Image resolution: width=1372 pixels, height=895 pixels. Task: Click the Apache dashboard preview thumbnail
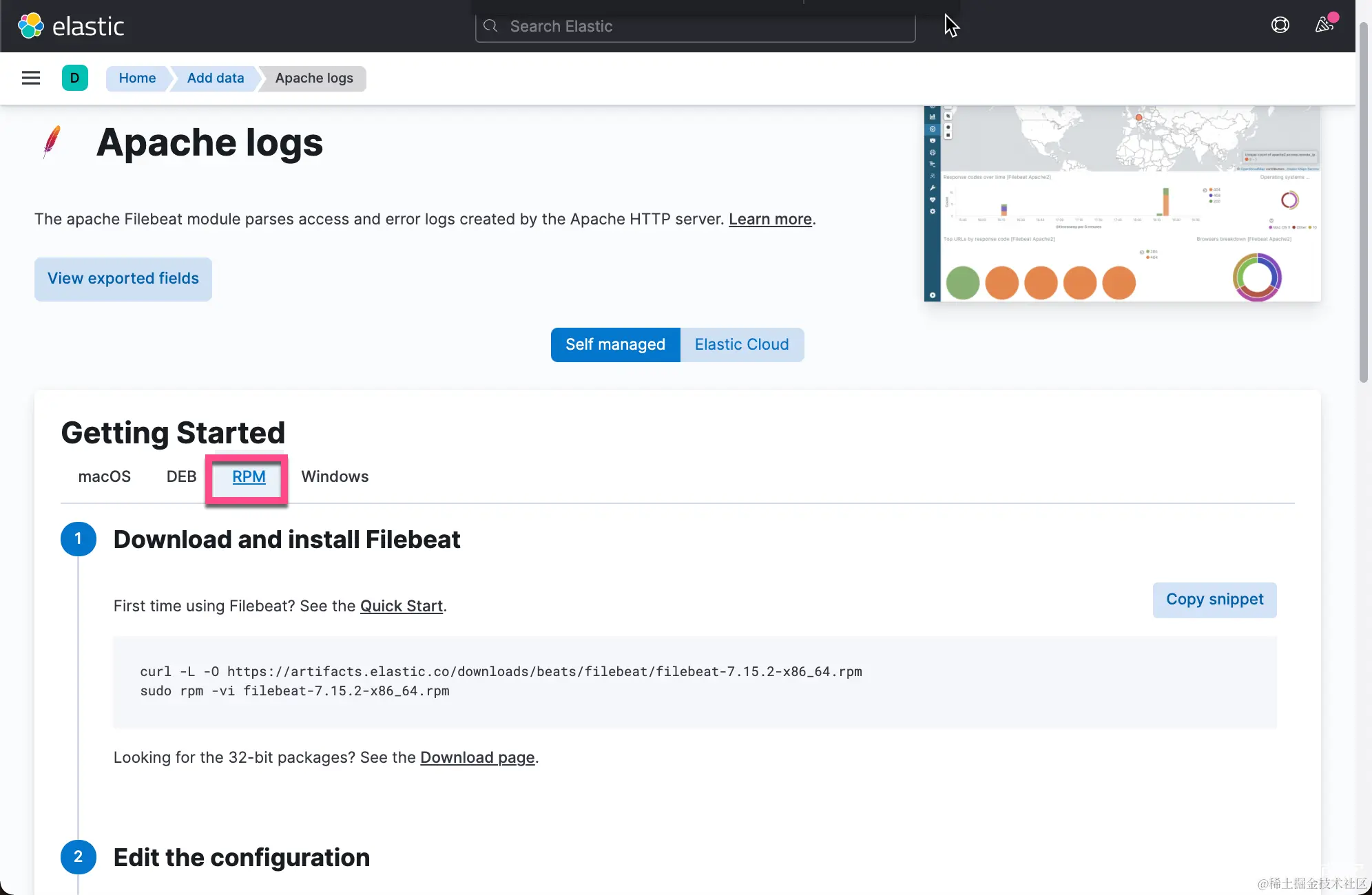pyautogui.click(x=1122, y=203)
